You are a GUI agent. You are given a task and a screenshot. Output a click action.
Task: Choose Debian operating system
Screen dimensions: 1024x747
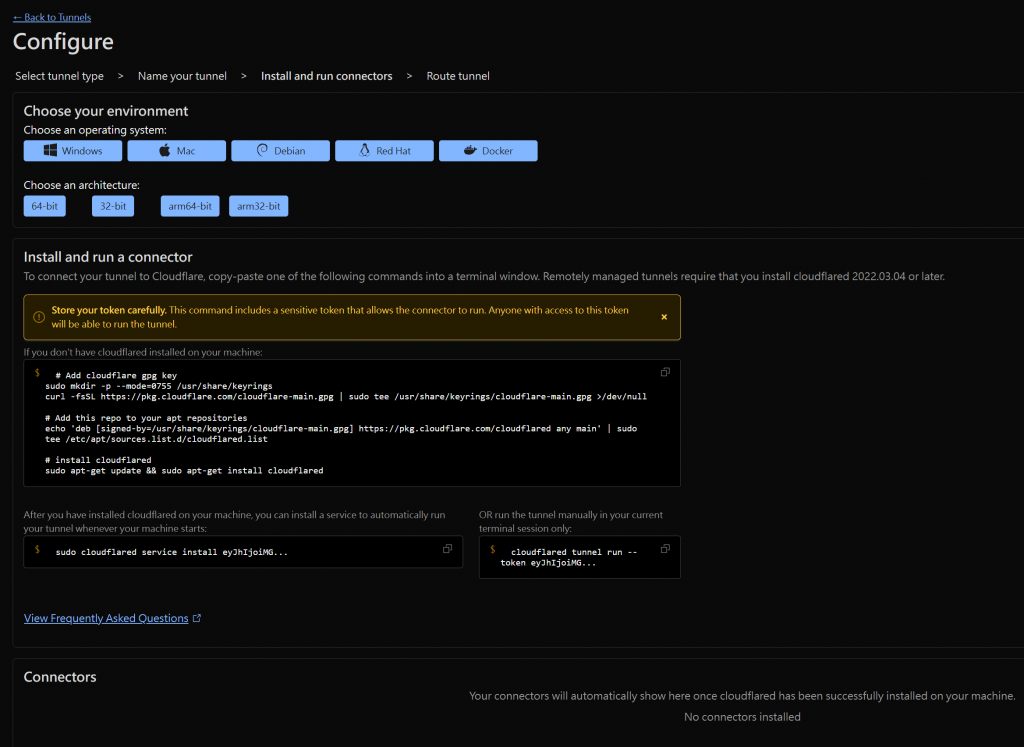tap(280, 151)
